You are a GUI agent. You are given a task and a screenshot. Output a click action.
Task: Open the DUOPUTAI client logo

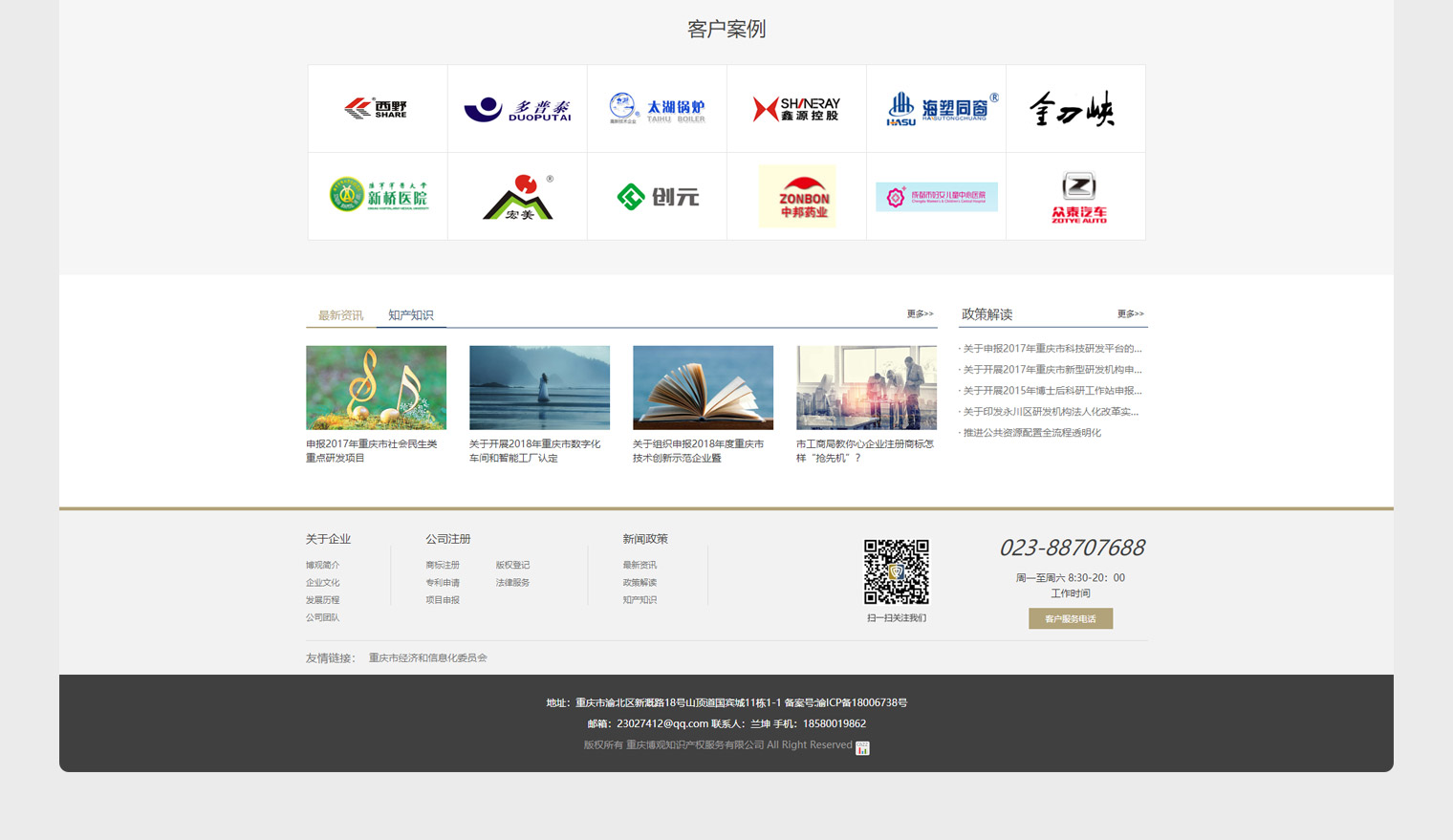tap(517, 109)
